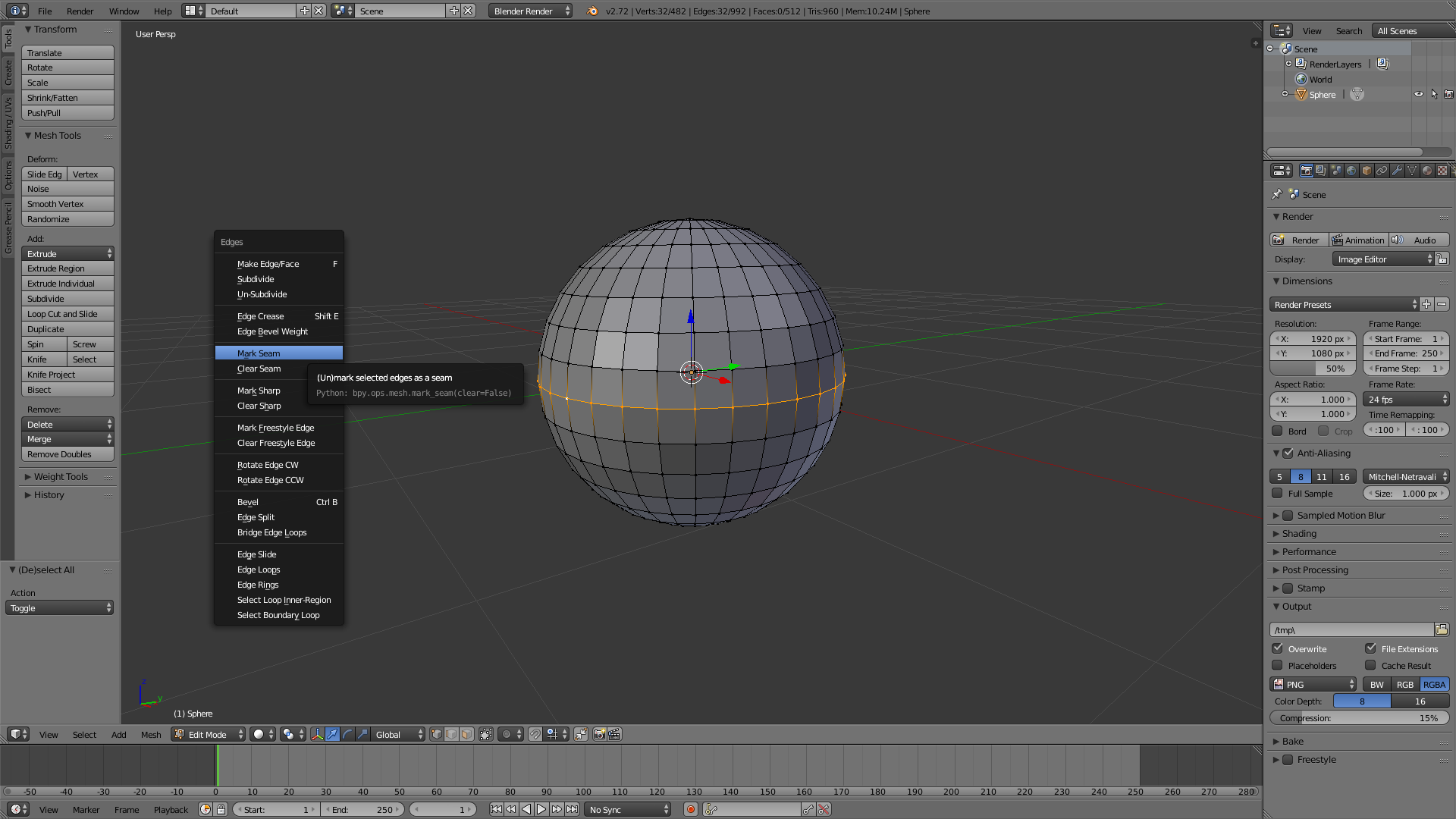This screenshot has height=819, width=1456.
Task: Expand the Weight Tools panel
Action: click(x=61, y=477)
